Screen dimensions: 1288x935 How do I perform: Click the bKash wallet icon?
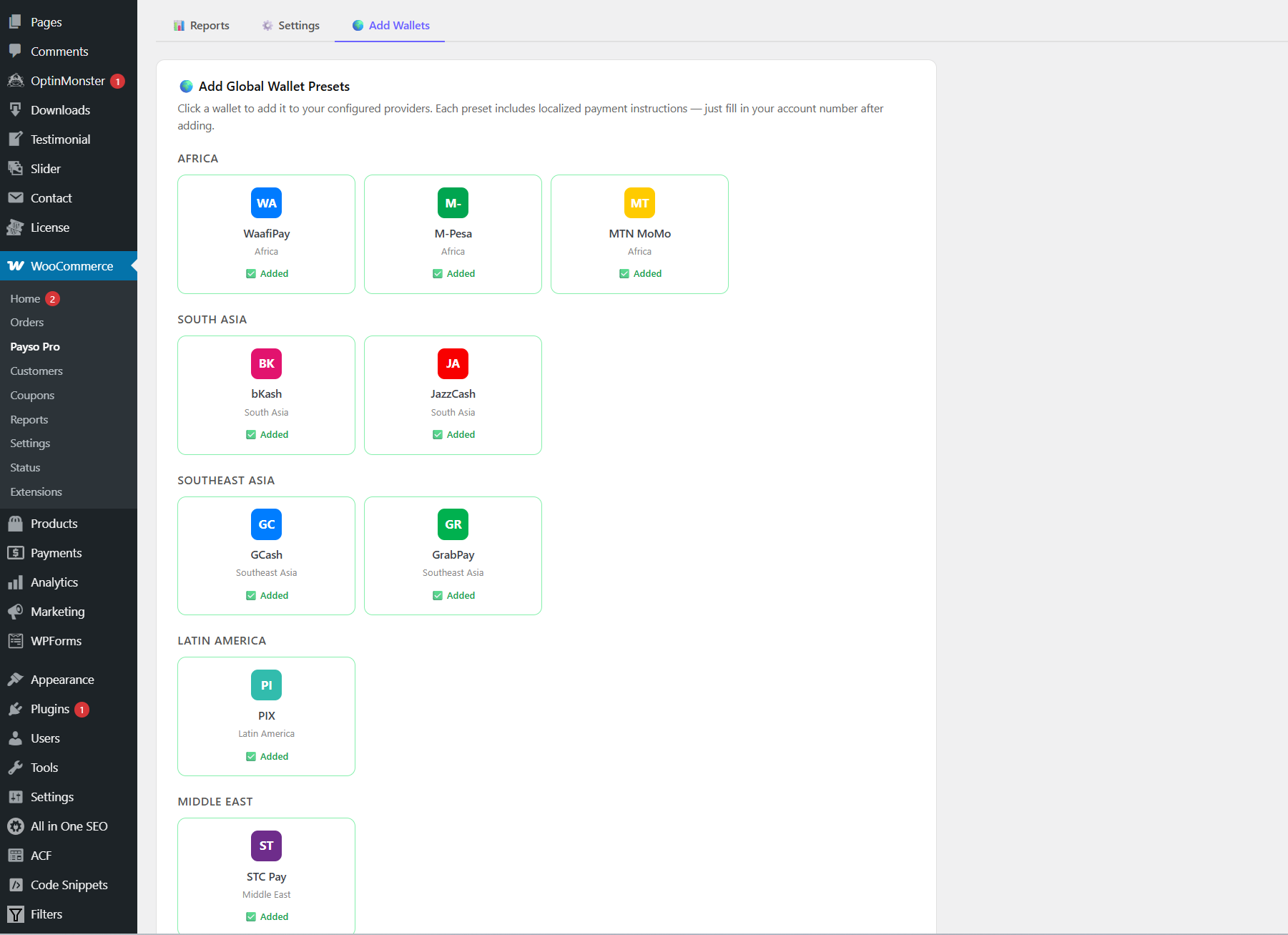point(266,363)
